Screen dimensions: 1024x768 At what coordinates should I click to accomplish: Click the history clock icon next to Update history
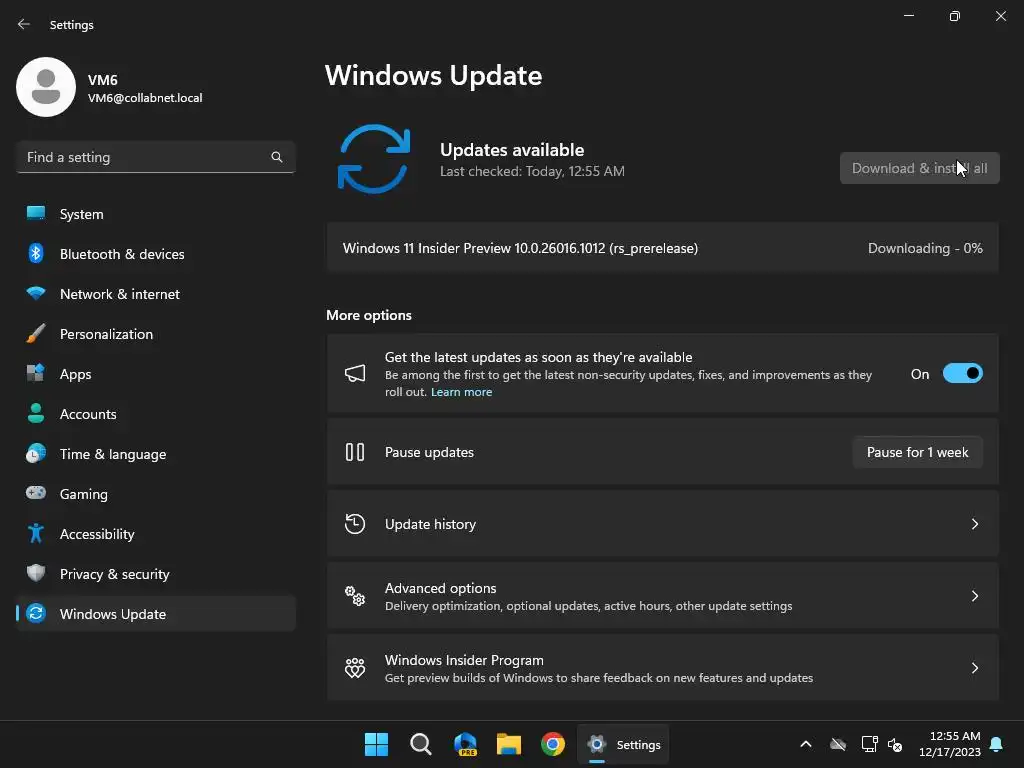(x=355, y=524)
